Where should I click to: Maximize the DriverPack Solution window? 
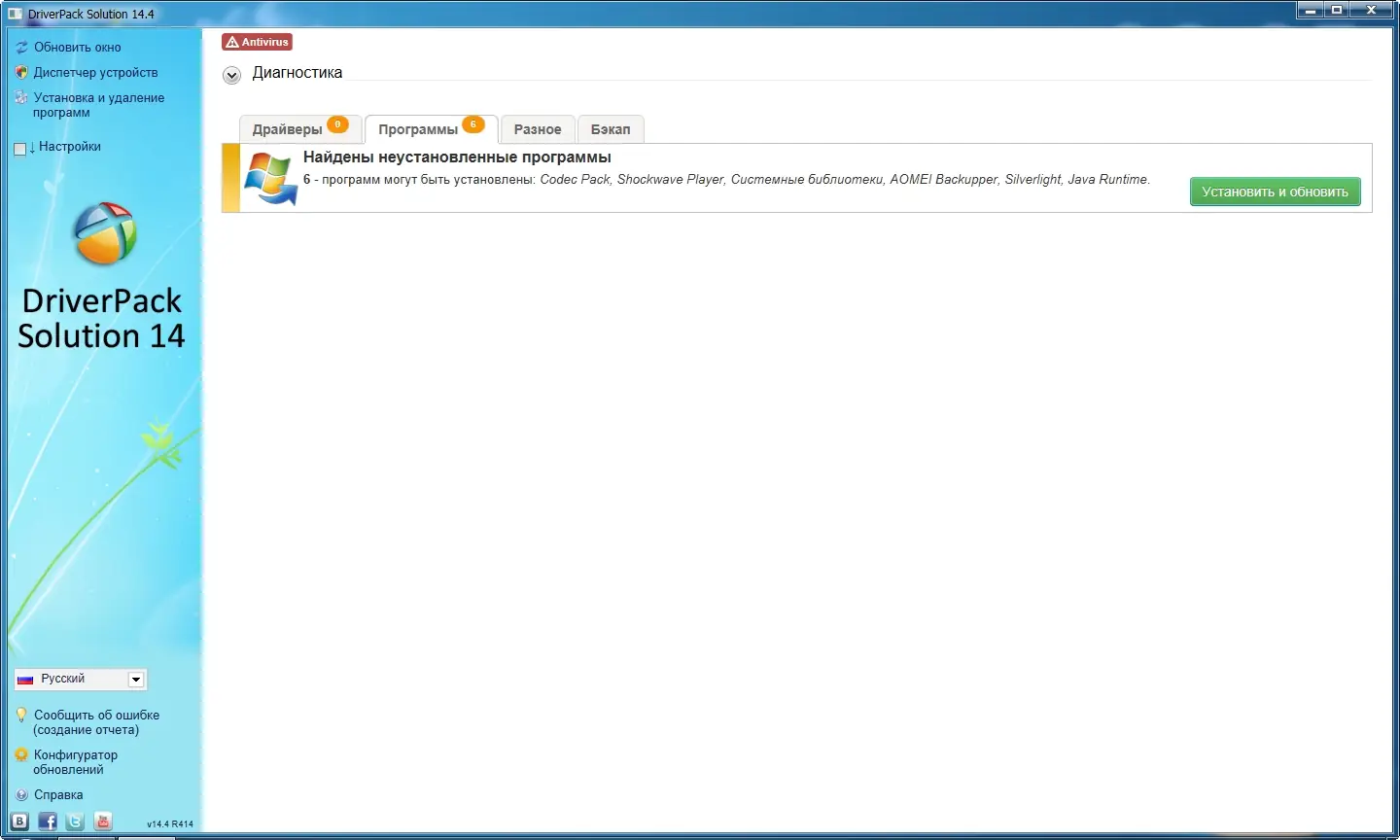[1337, 10]
